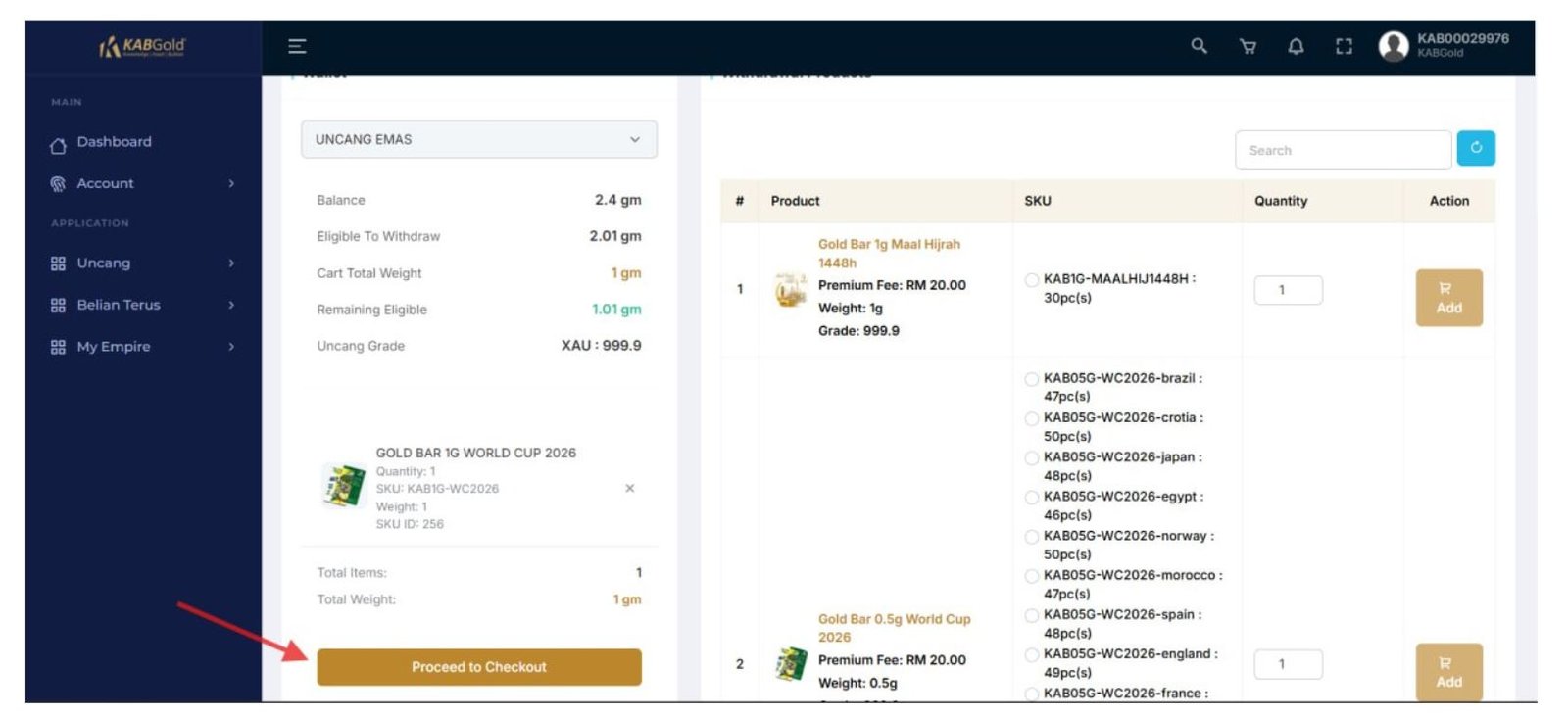1568x718 pixels.
Task: Expand Account submenu chevron
Action: pyautogui.click(x=231, y=183)
